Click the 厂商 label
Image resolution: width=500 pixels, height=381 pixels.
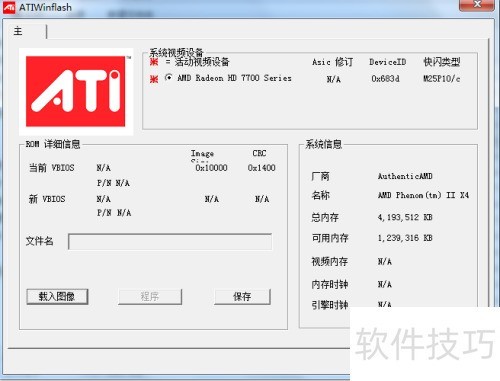(x=320, y=176)
